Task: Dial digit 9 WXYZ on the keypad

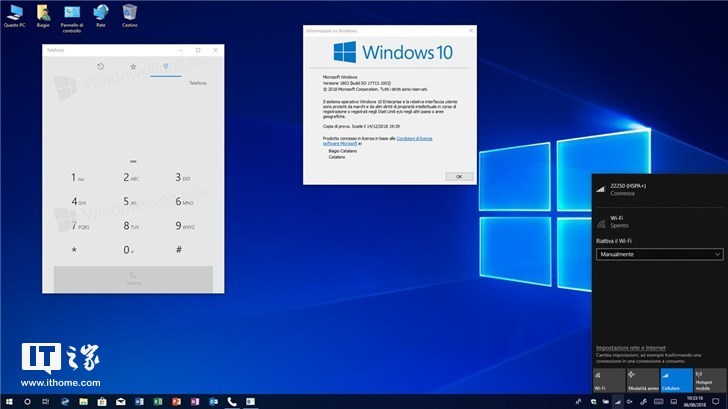Action: [x=185, y=226]
